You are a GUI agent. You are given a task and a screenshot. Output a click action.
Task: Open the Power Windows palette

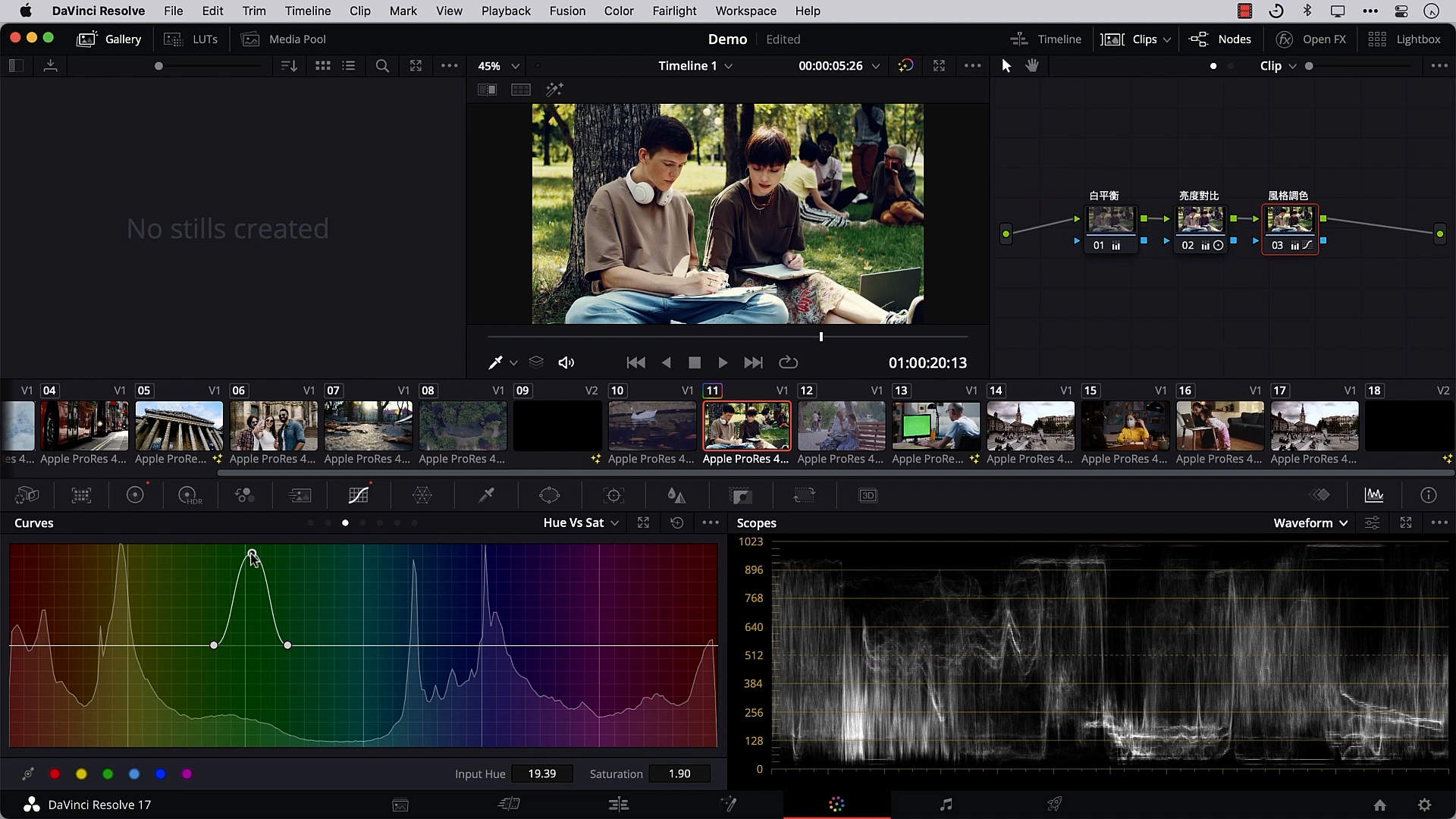[x=550, y=495]
